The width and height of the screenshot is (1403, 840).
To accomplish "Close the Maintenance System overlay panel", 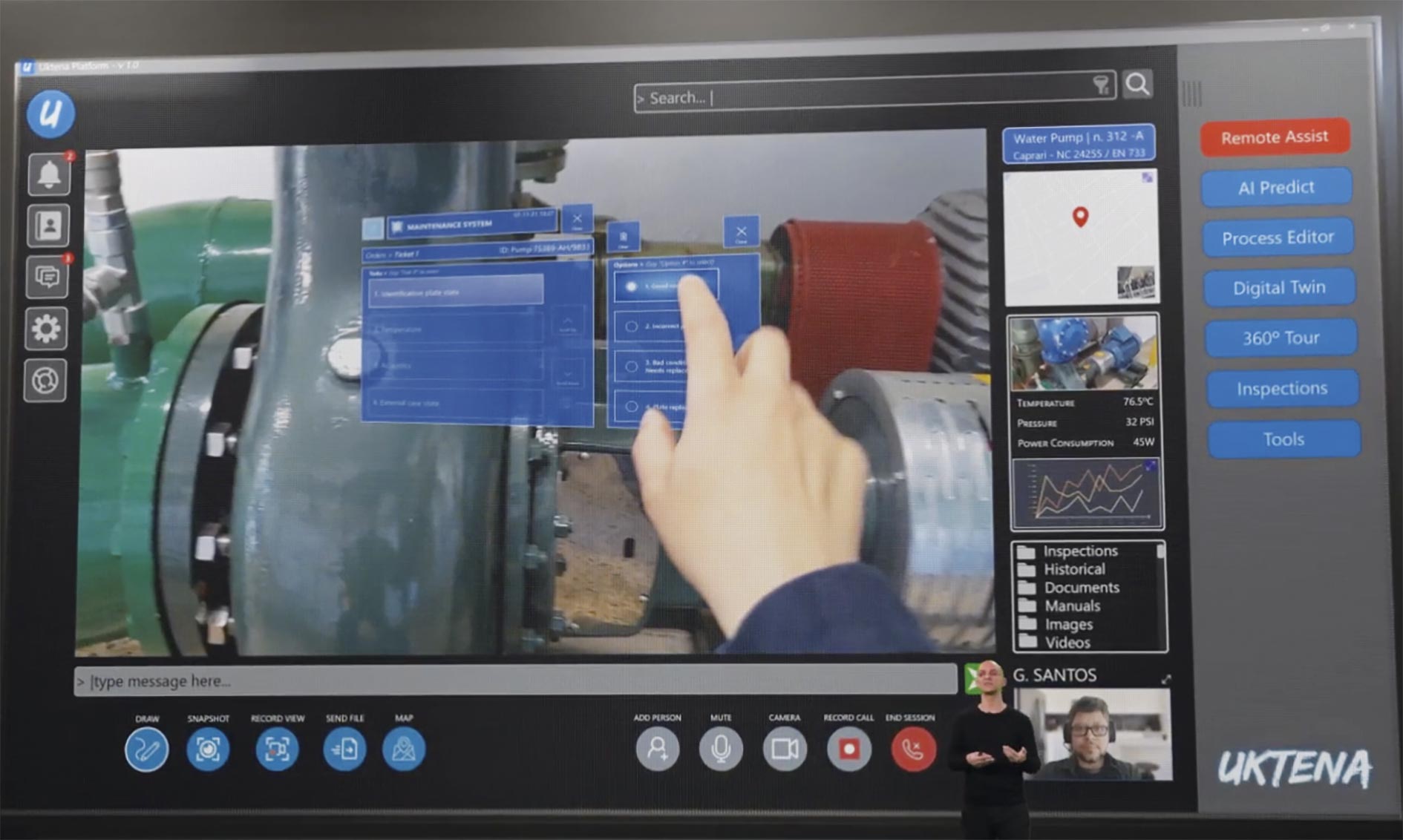I will pyautogui.click(x=577, y=220).
